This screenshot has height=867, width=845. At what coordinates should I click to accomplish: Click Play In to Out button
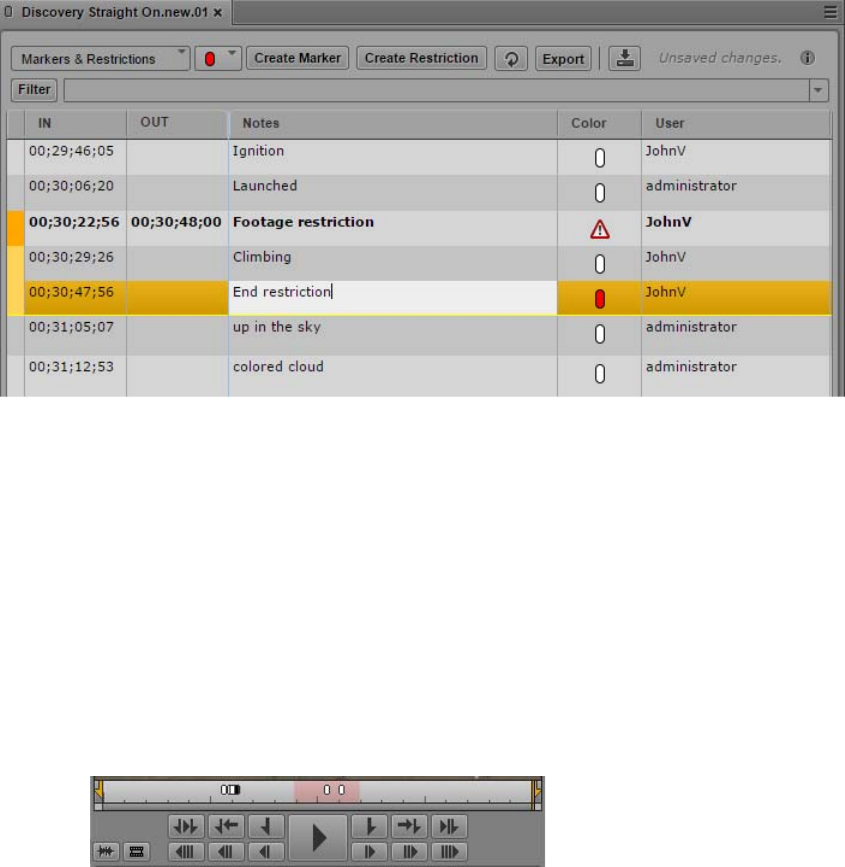pyautogui.click(x=186, y=826)
